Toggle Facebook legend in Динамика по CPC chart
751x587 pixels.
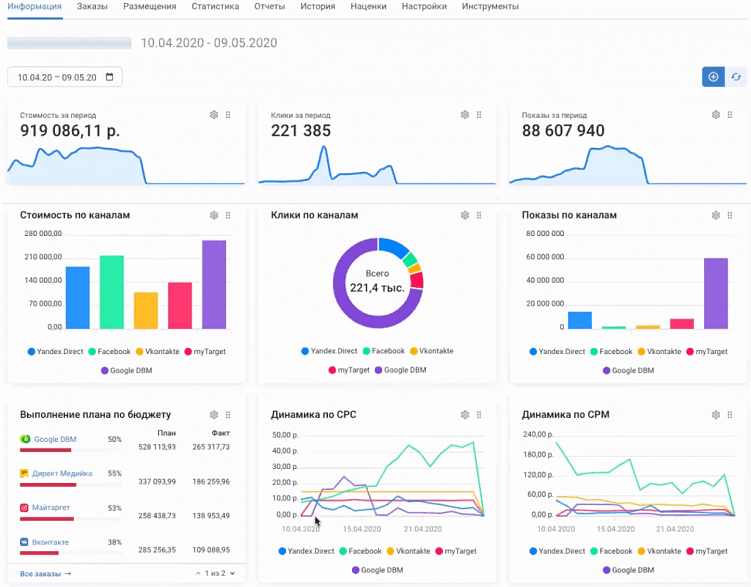(360, 551)
